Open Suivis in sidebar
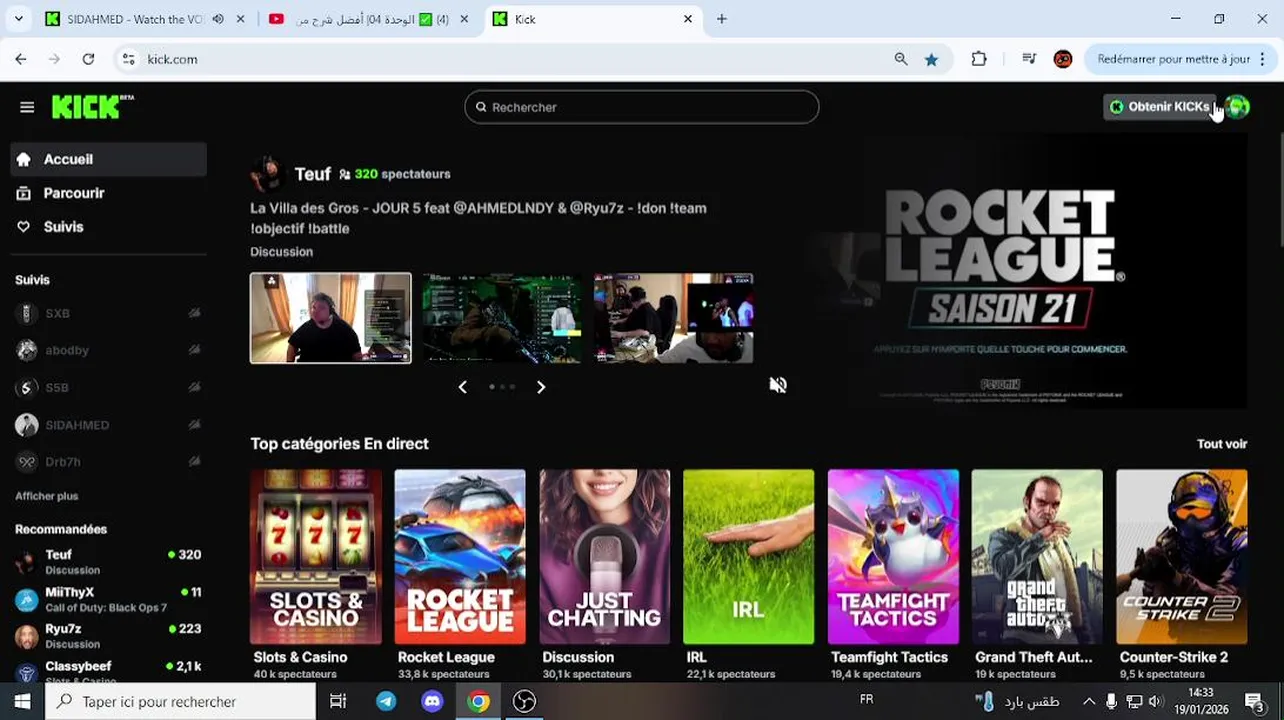Viewport: 1284px width, 720px height. [108, 227]
